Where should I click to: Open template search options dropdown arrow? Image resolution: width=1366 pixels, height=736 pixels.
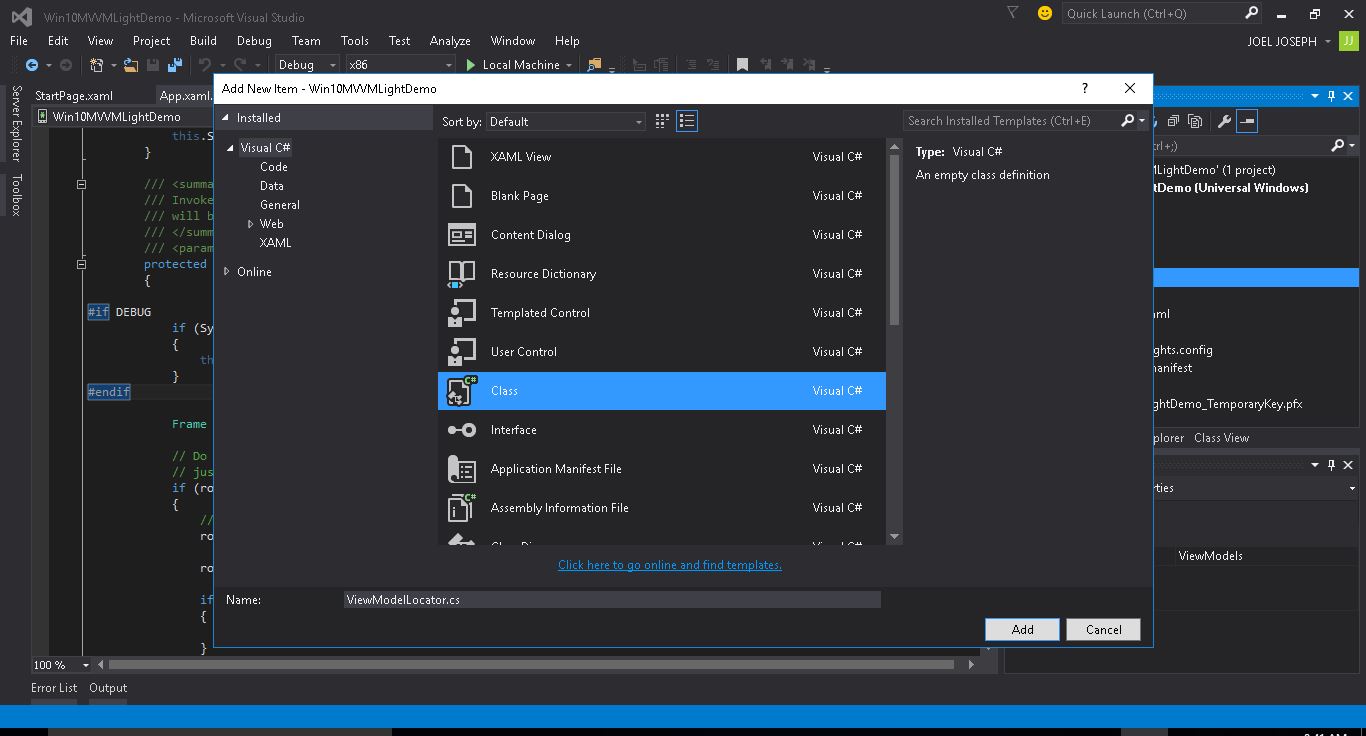click(x=1142, y=121)
